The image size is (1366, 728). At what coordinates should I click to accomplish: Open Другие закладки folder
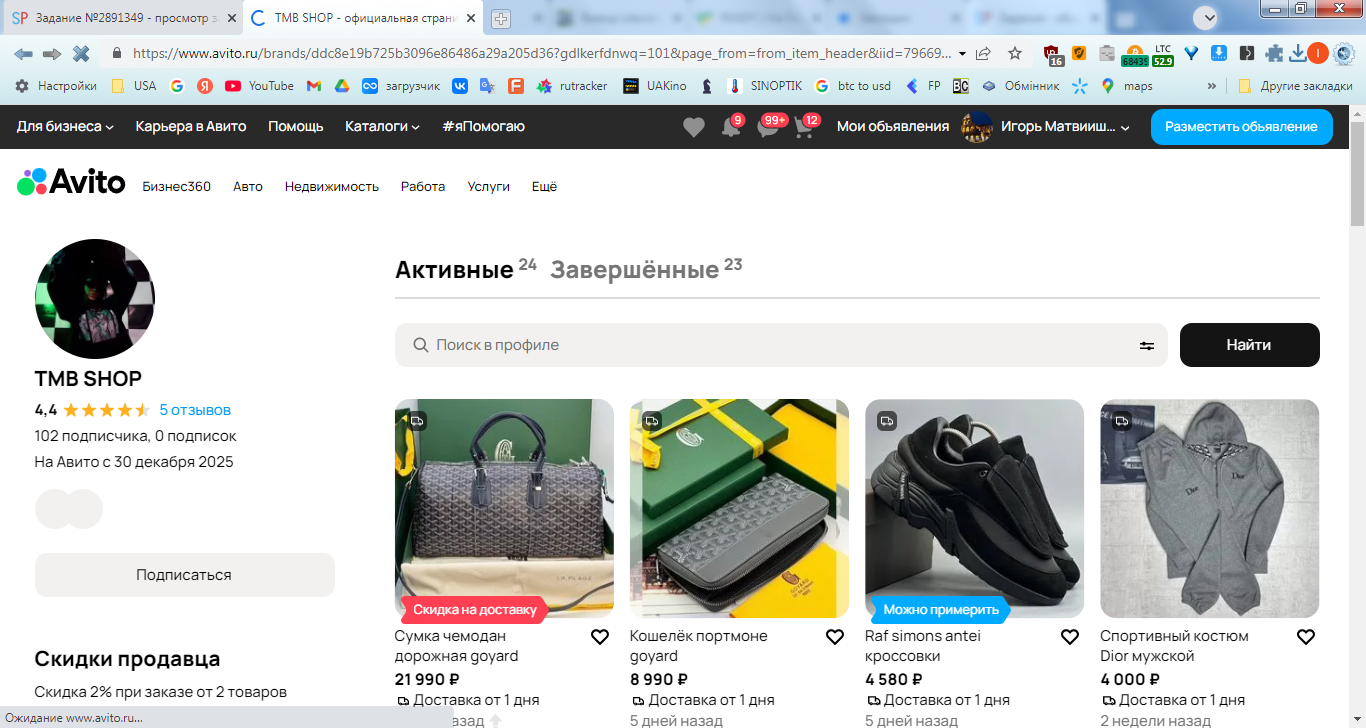point(1296,86)
